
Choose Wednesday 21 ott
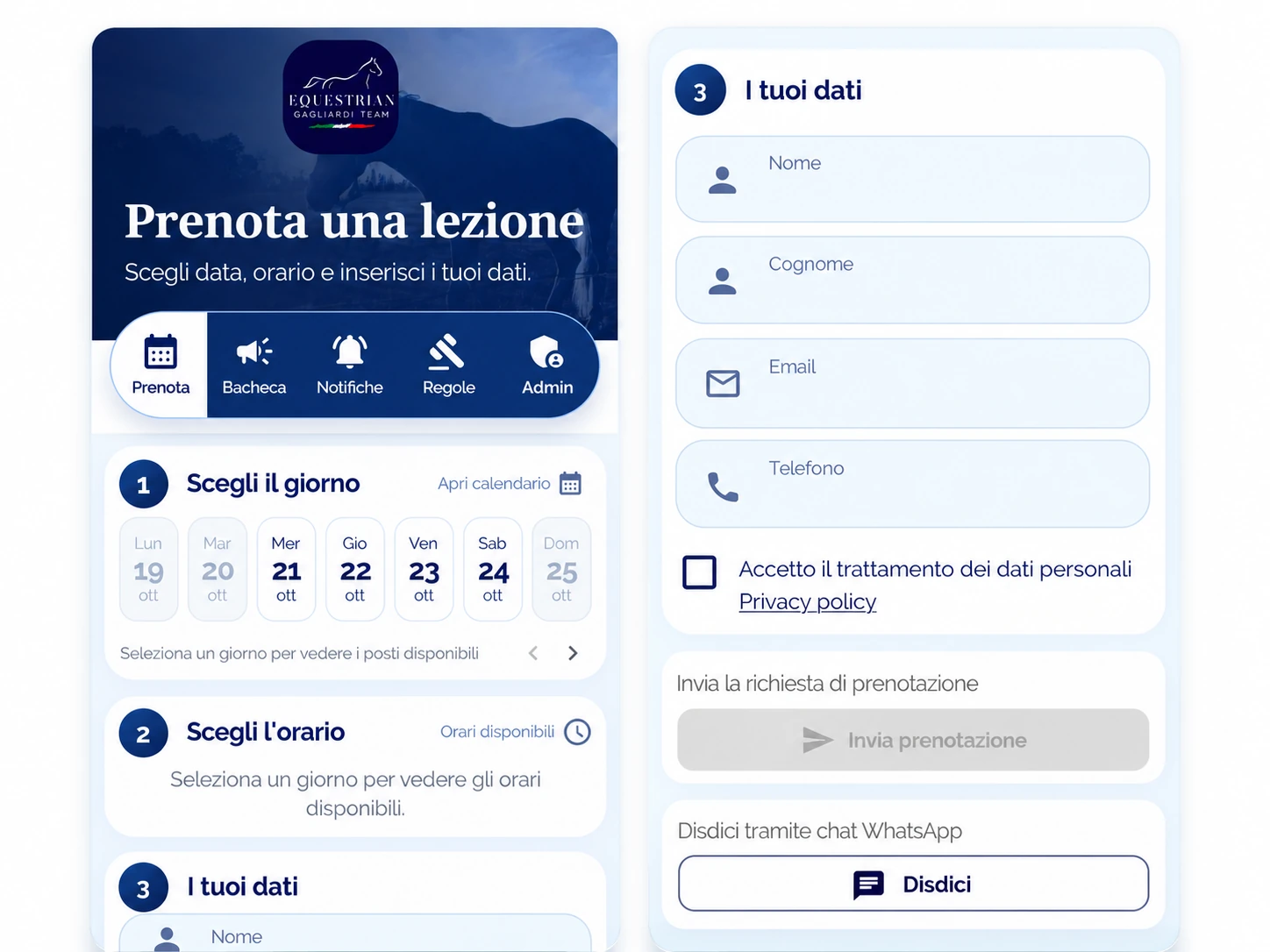286,569
